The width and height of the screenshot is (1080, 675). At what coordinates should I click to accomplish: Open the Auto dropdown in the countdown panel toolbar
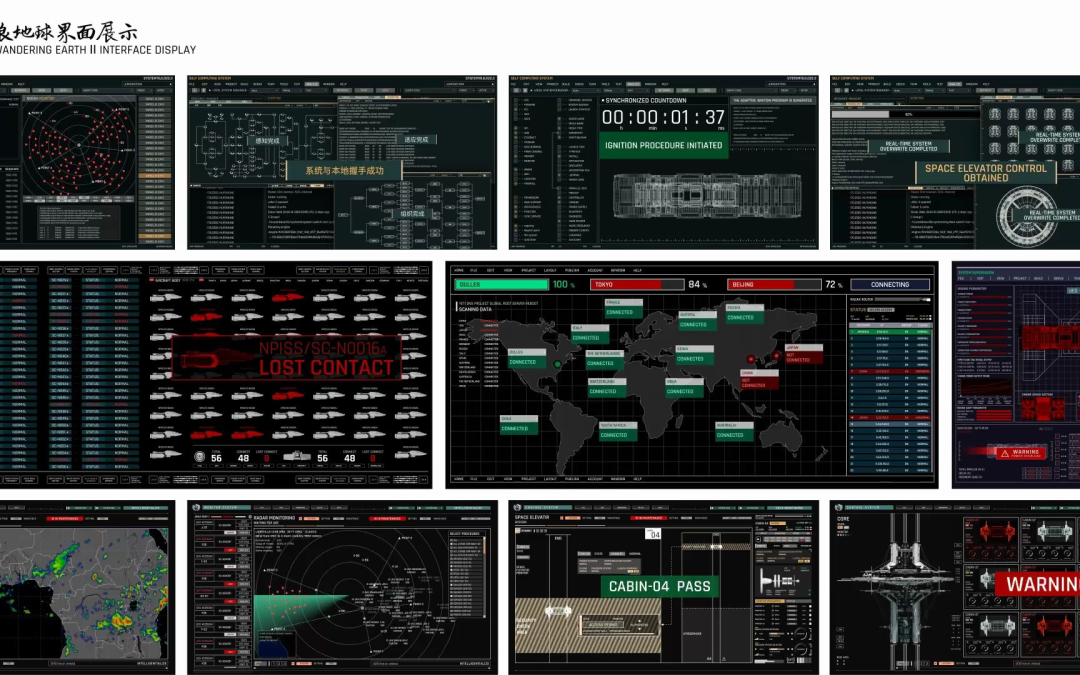click(x=586, y=90)
